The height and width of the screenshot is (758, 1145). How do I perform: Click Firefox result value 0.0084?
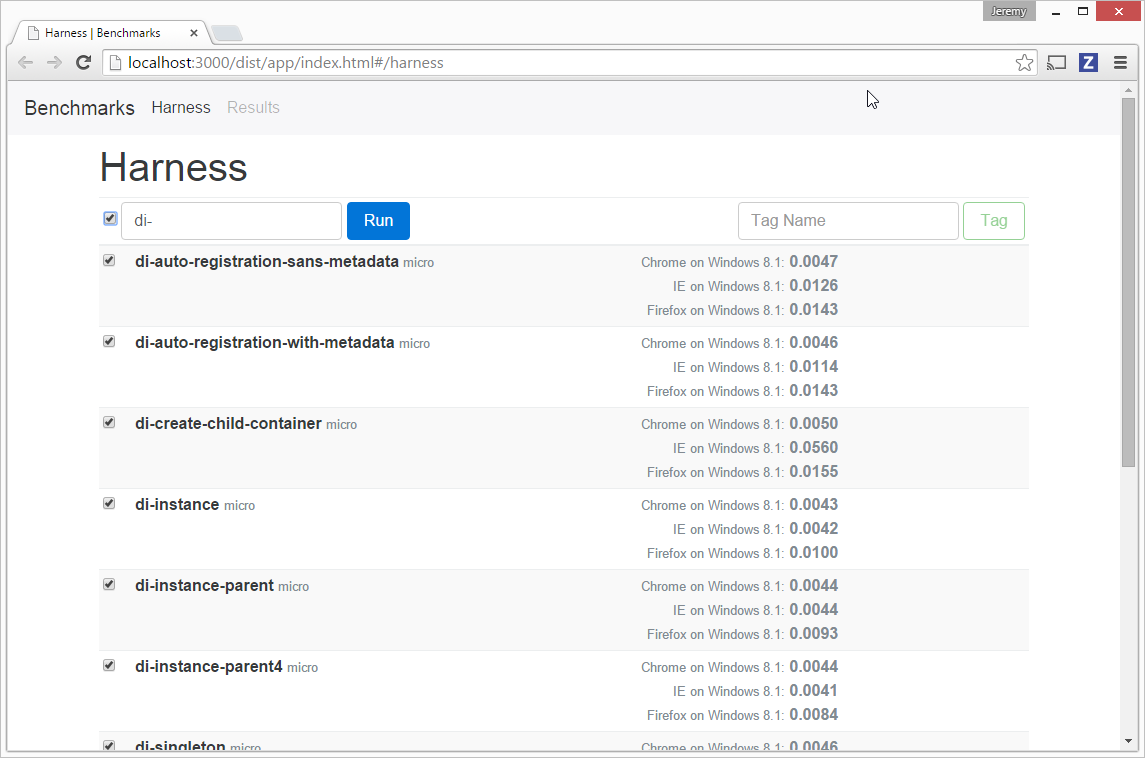click(813, 715)
